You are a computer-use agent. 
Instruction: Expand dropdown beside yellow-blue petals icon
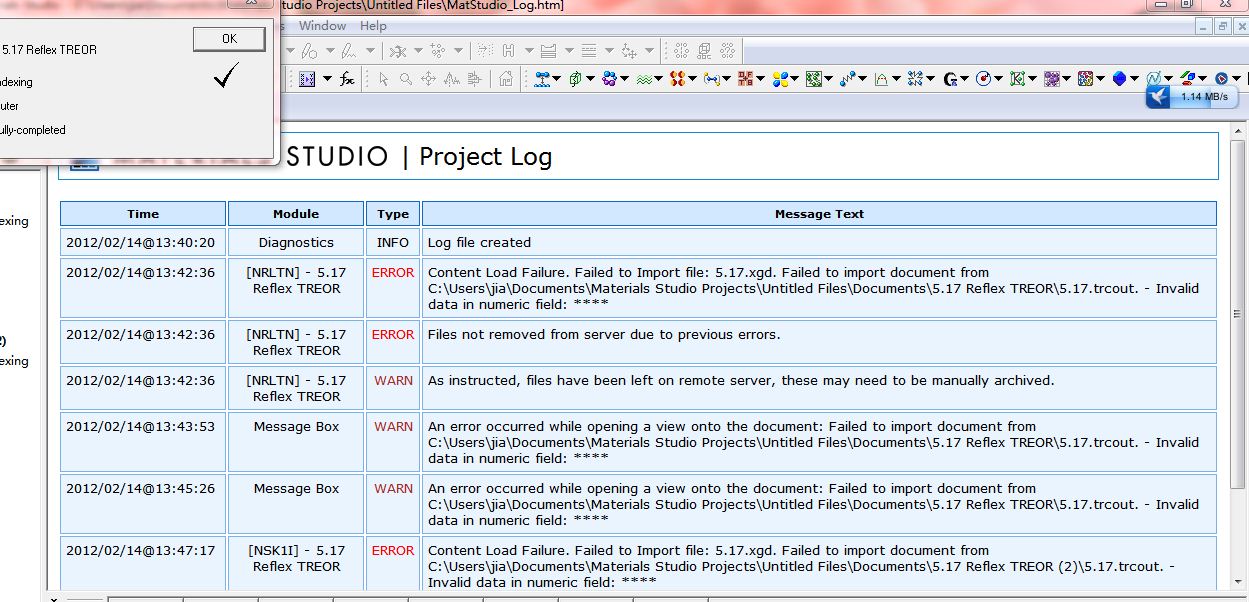coord(795,79)
